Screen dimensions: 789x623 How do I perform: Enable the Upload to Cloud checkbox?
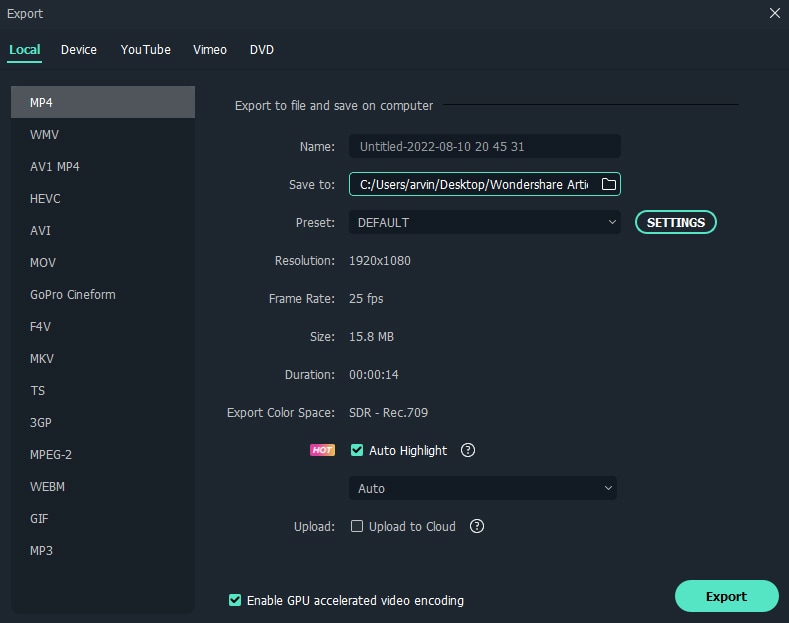357,526
